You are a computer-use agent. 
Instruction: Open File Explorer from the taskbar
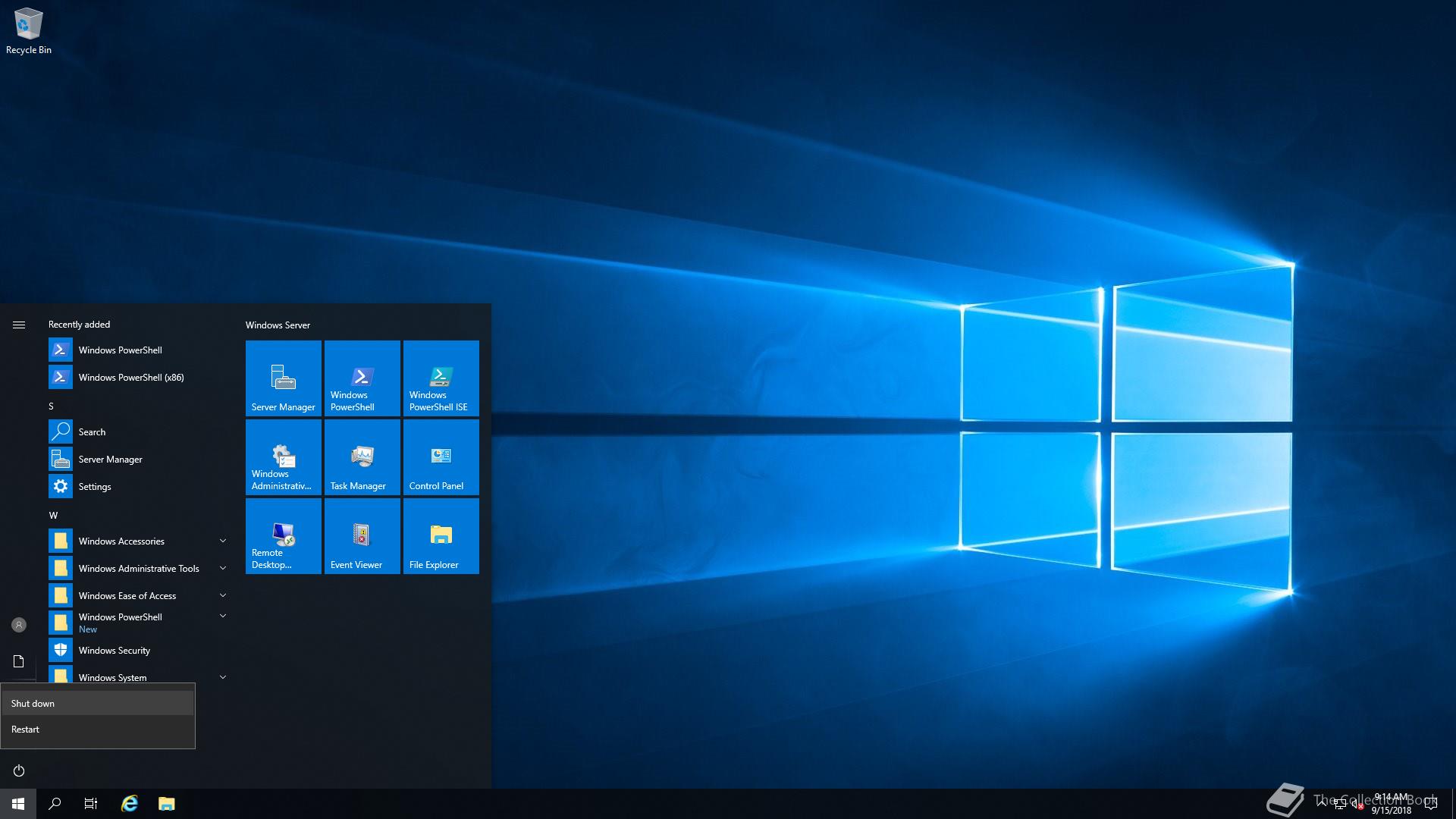167,804
